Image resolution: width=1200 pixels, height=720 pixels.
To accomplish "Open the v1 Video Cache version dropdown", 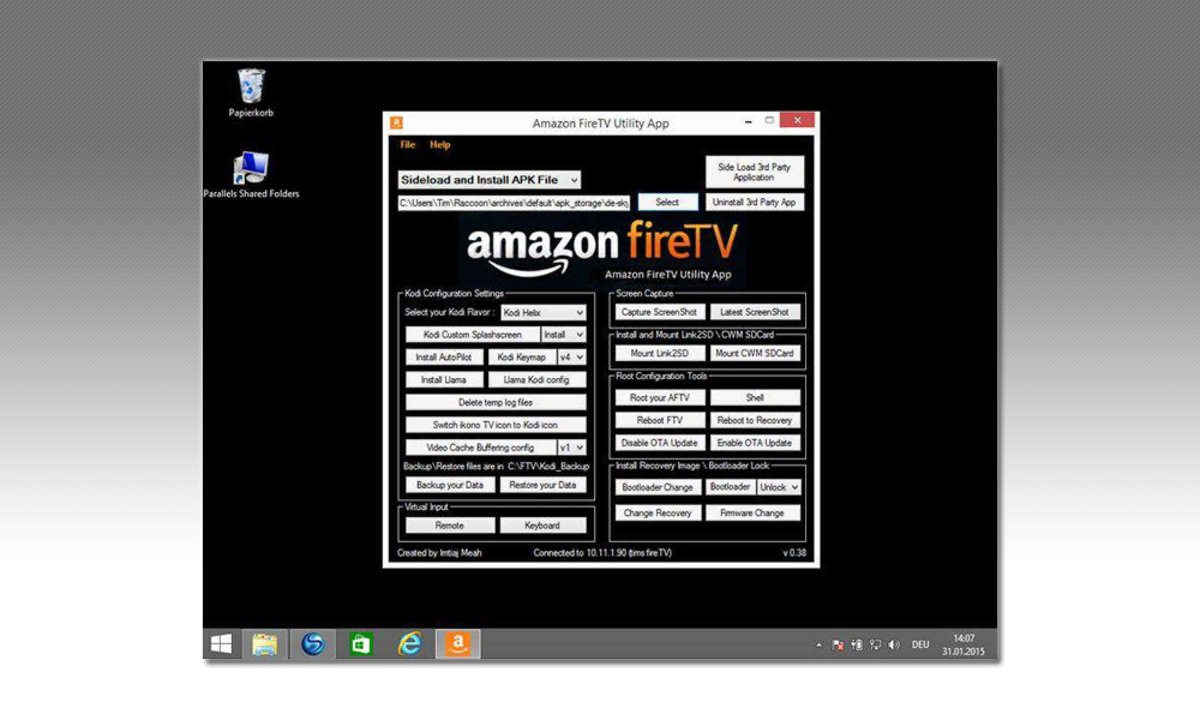I will point(572,448).
